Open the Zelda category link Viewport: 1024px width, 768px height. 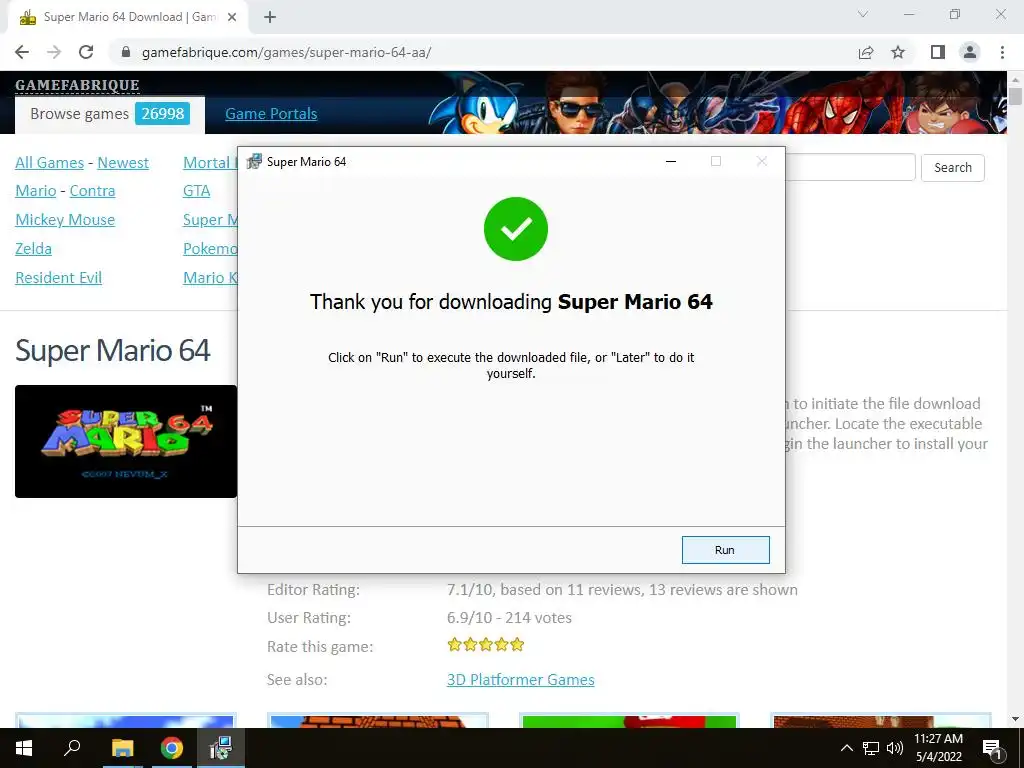[x=33, y=248]
